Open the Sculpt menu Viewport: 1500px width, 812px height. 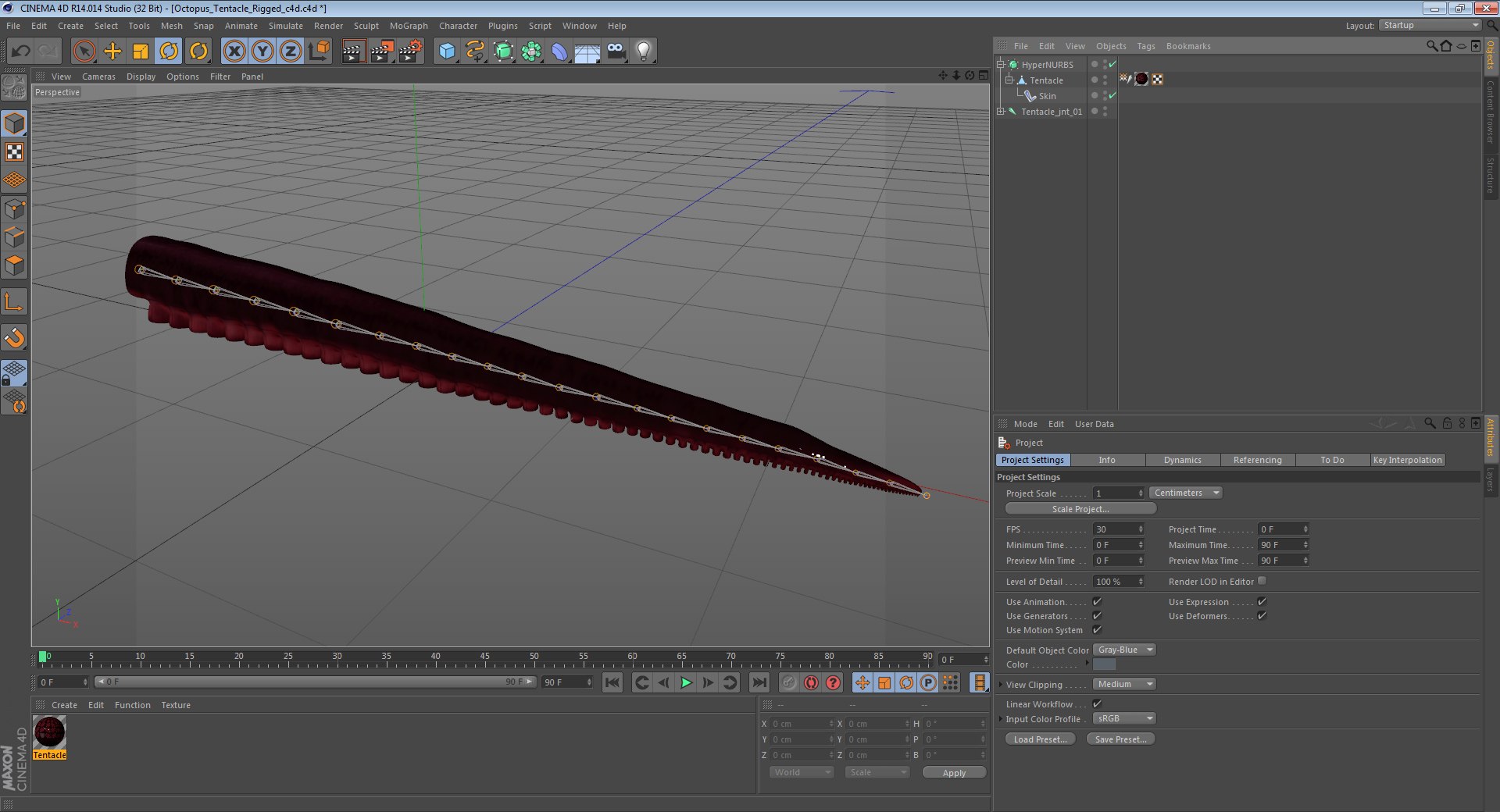pos(366,26)
